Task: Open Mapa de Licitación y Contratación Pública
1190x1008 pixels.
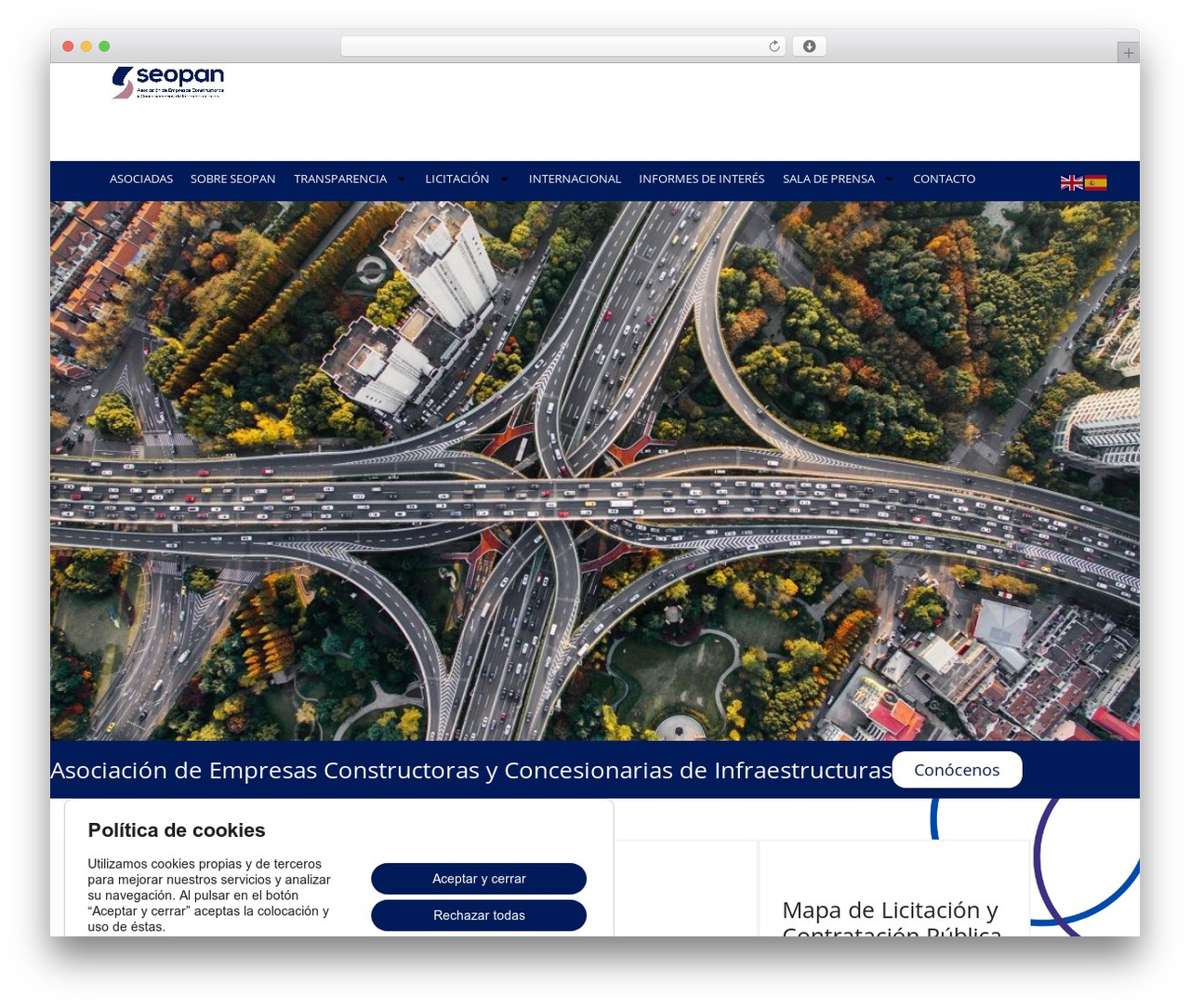Action: coord(892,922)
